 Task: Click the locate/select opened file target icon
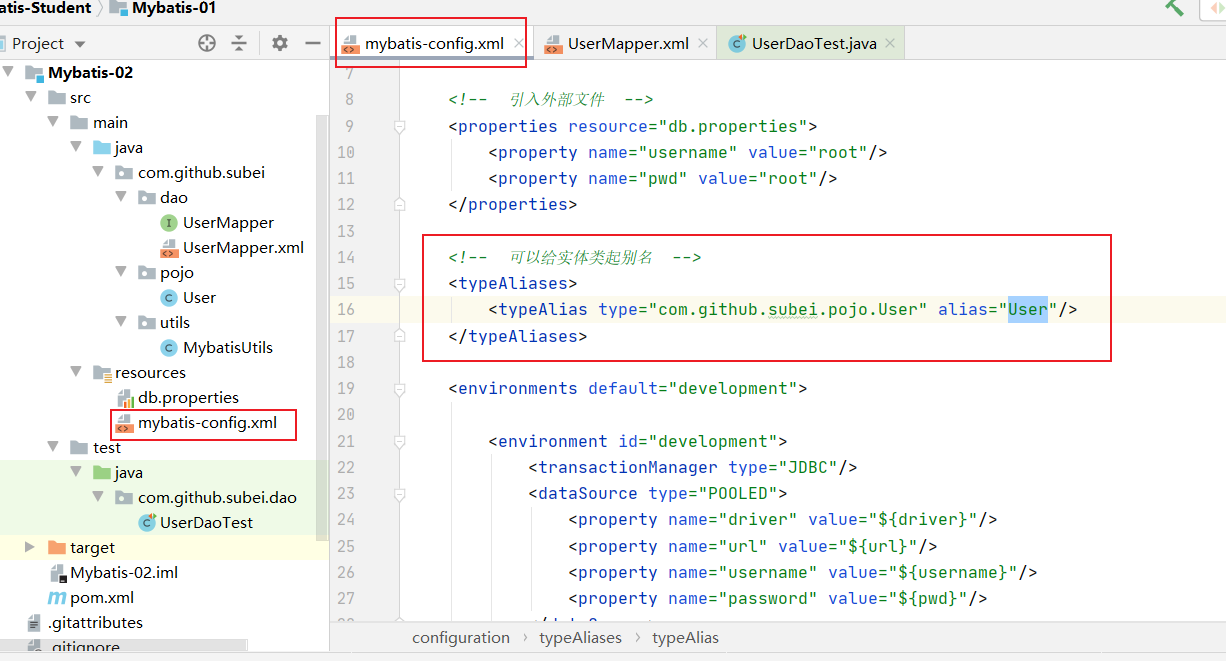(x=207, y=43)
